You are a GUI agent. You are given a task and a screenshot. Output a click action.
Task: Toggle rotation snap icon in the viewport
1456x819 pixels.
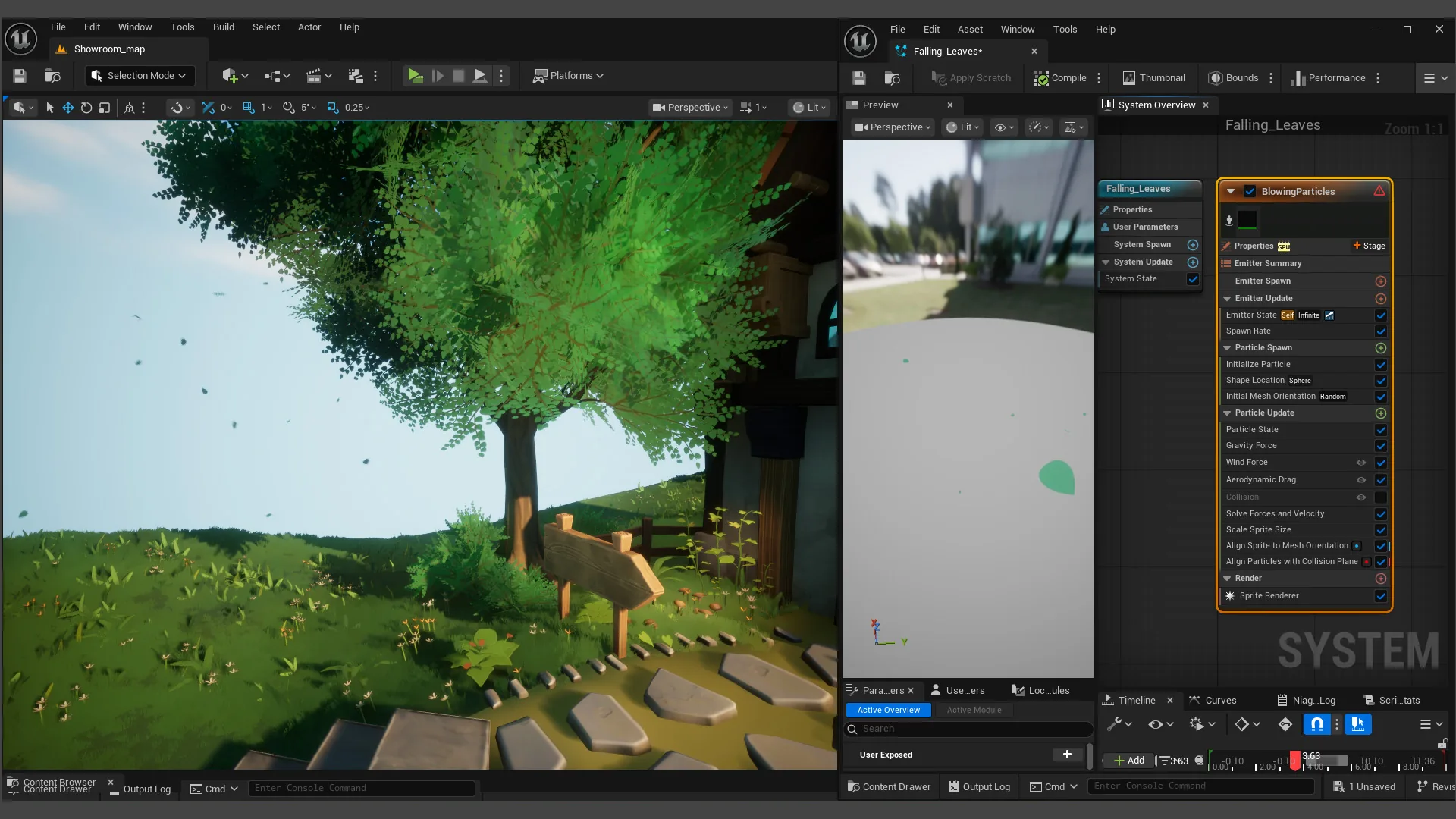[288, 108]
